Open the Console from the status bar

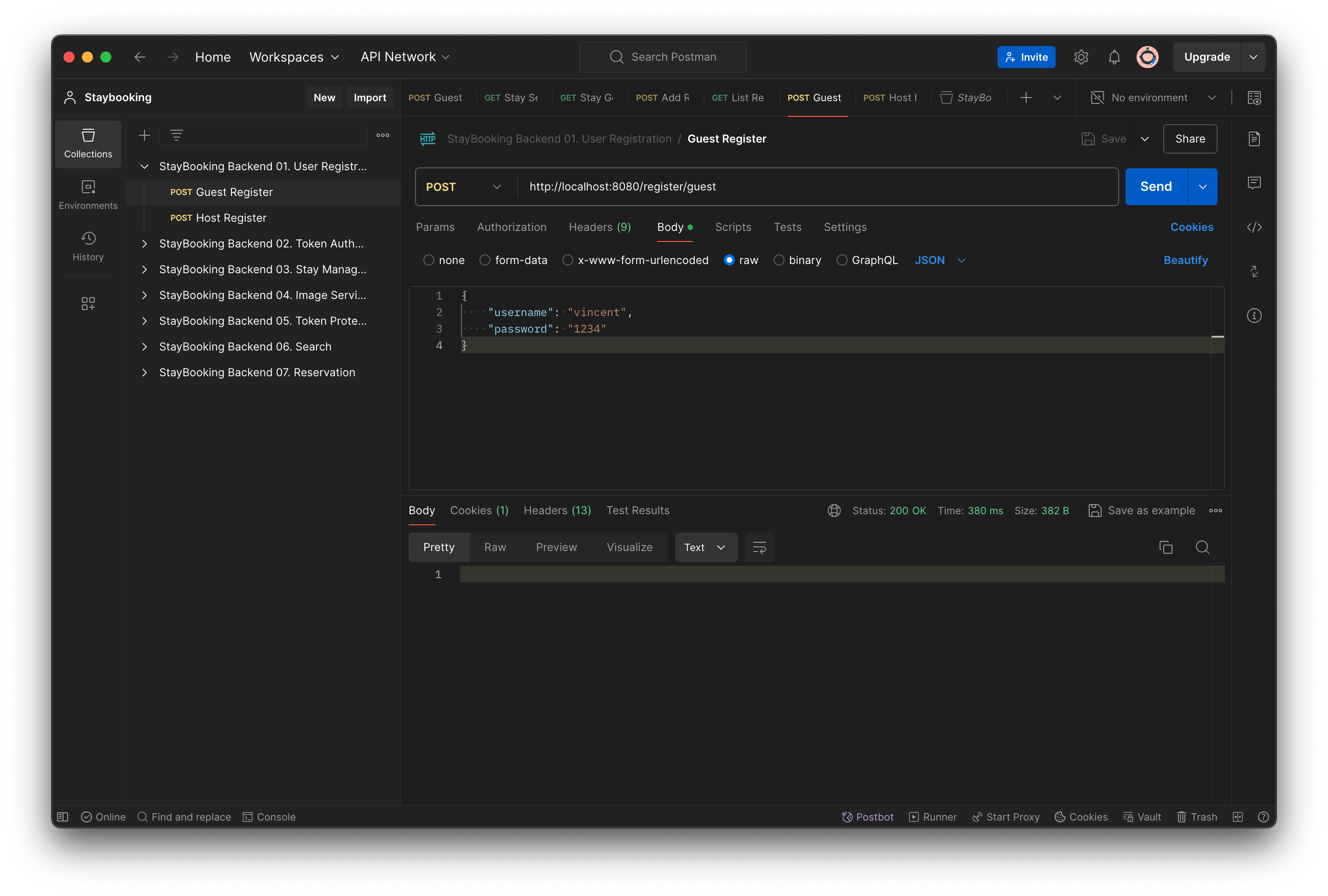[x=269, y=816]
